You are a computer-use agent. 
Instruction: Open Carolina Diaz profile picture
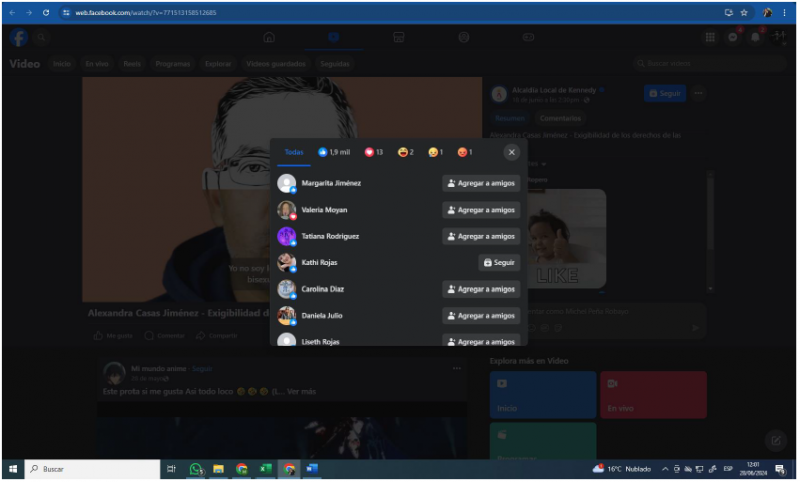pos(287,290)
